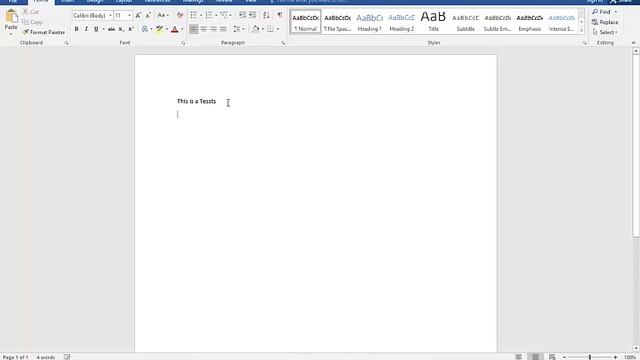Viewport: 640px width, 360px height.
Task: Toggle Show/Hide paragraph marks
Action: coord(280,16)
